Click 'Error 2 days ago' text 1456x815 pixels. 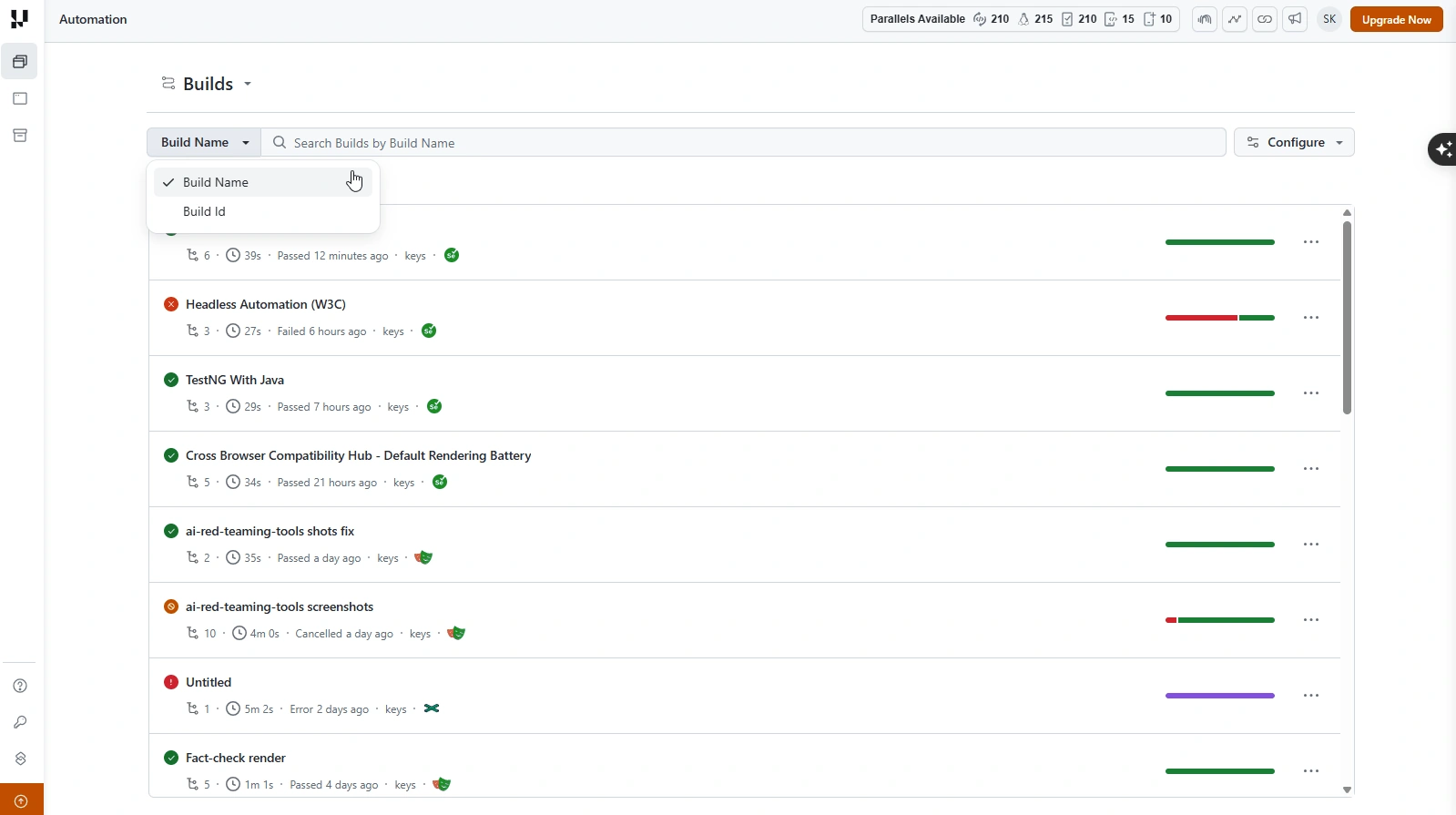(x=330, y=709)
